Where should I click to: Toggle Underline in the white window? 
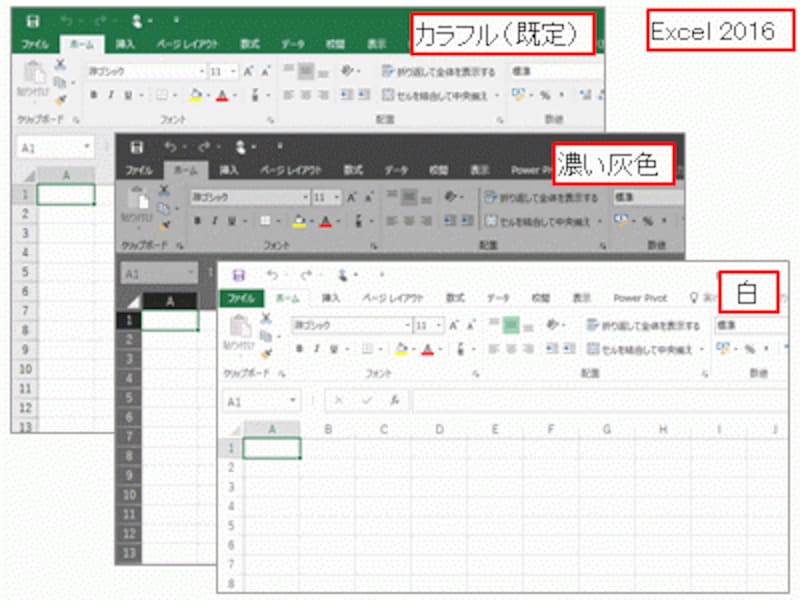click(x=334, y=349)
